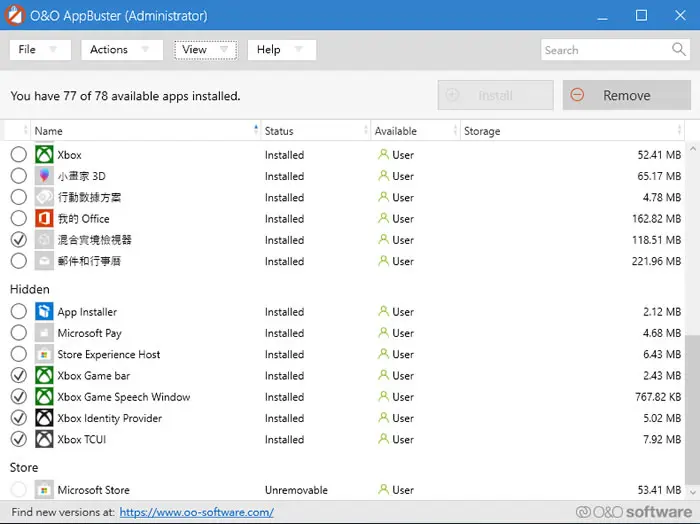Click the Xbox Identity Provider icon
This screenshot has height=524, width=700.
[x=44, y=418]
